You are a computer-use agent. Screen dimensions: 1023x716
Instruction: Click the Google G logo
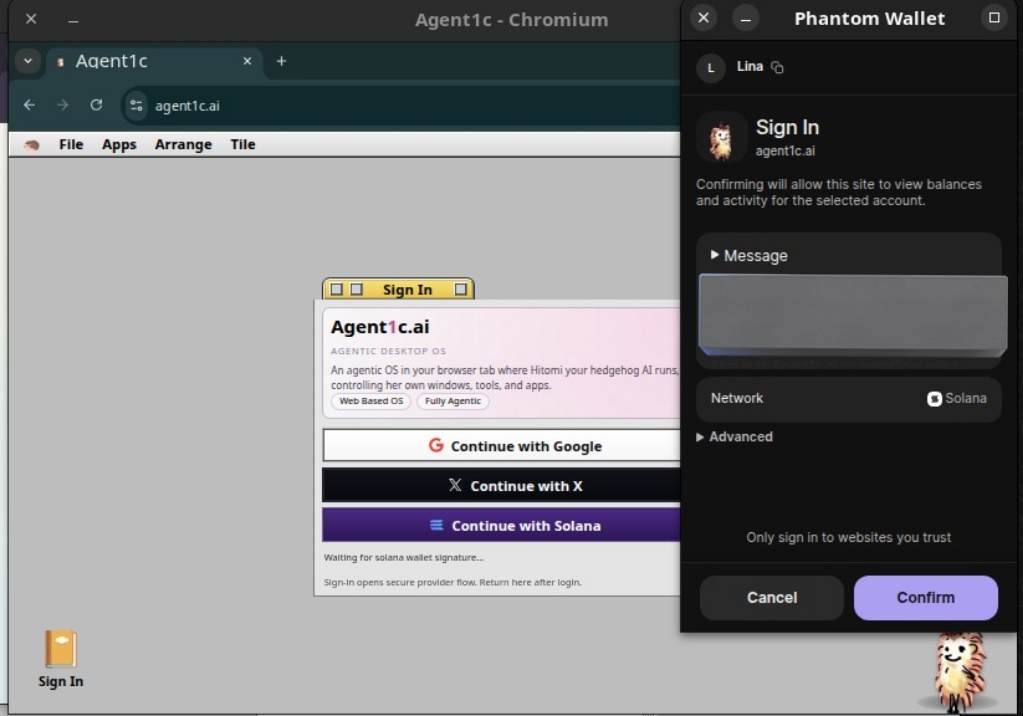(436, 445)
